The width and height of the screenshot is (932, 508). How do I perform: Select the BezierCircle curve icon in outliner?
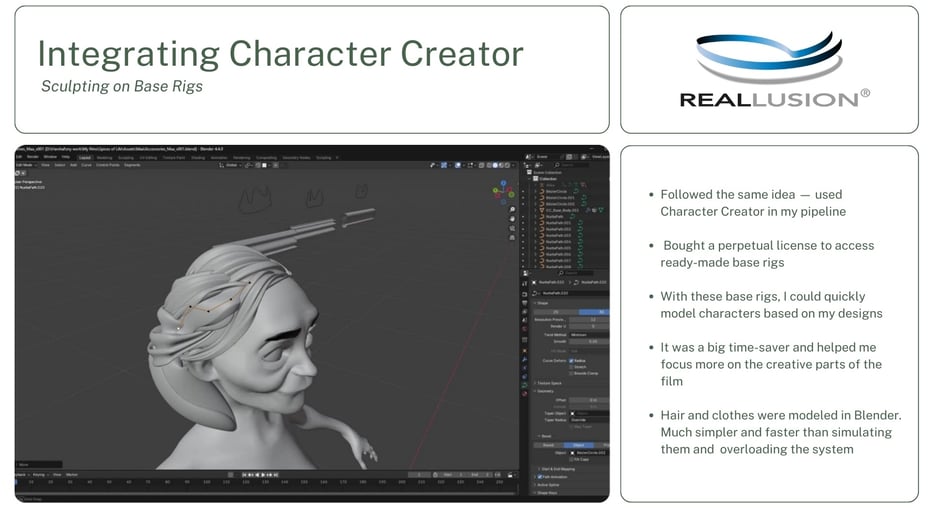542,191
